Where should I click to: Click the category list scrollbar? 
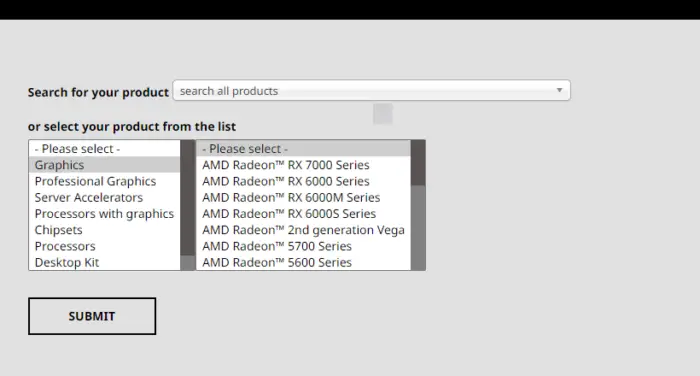click(188, 205)
